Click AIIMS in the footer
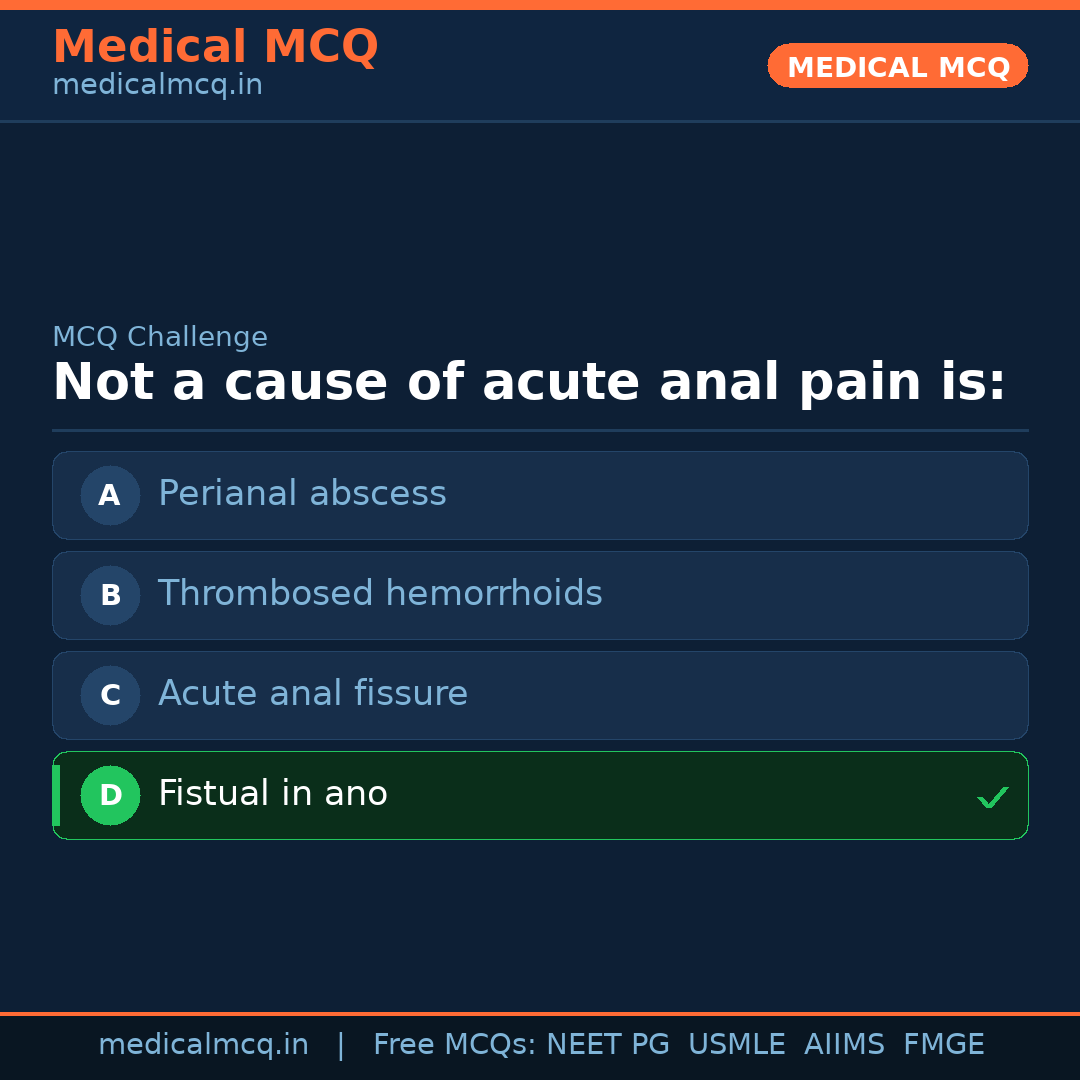 pos(844,1045)
